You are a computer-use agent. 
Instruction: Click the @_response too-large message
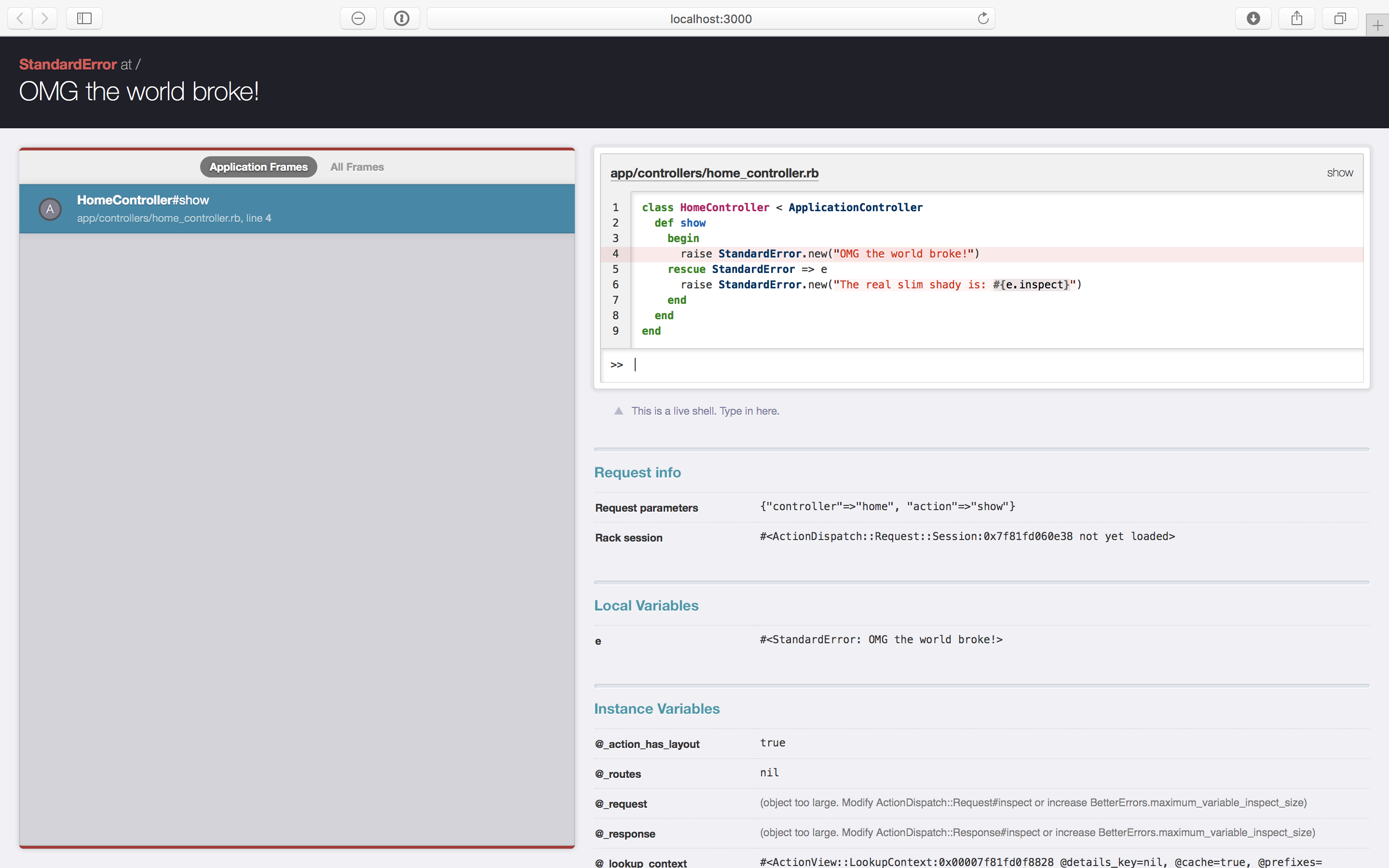pos(1037,832)
